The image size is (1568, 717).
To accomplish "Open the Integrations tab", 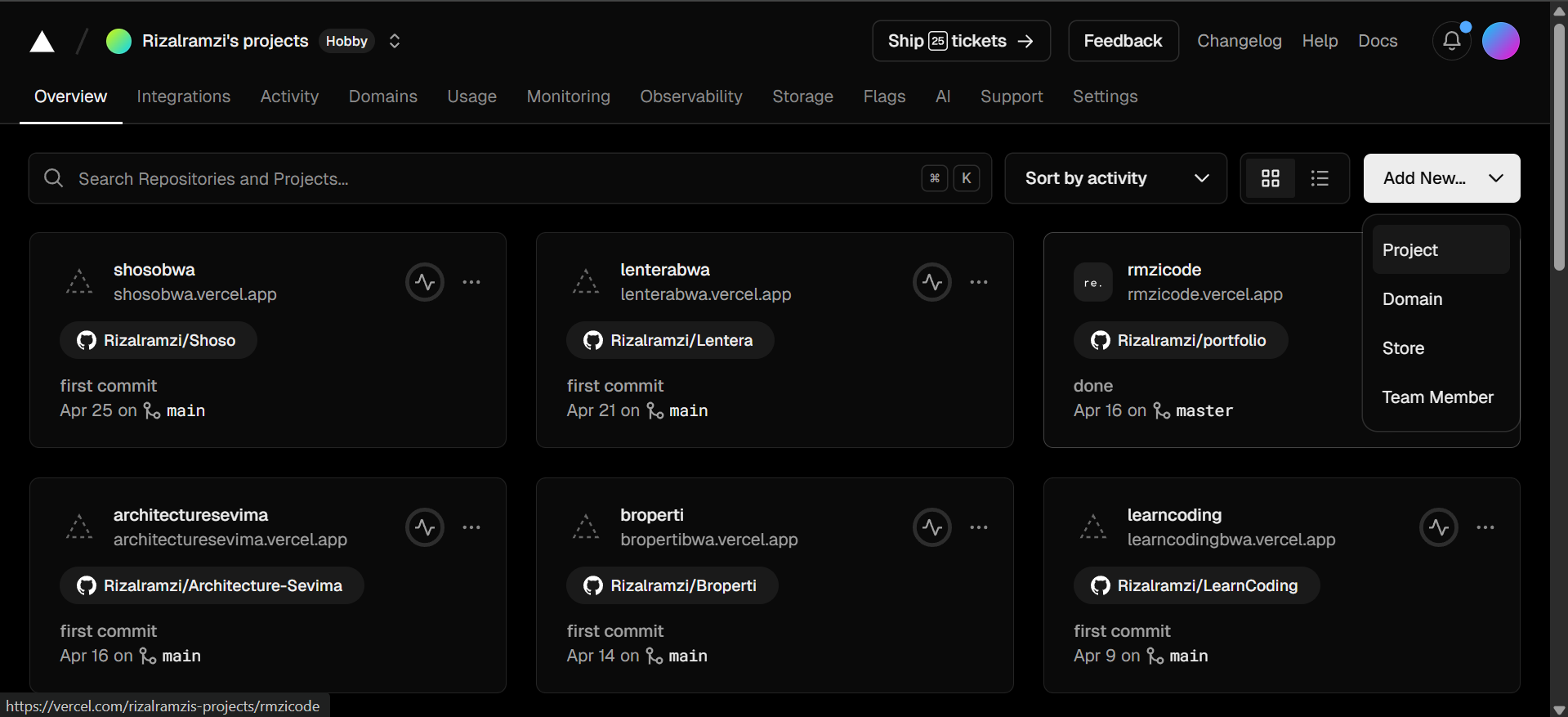I will pyautogui.click(x=184, y=96).
